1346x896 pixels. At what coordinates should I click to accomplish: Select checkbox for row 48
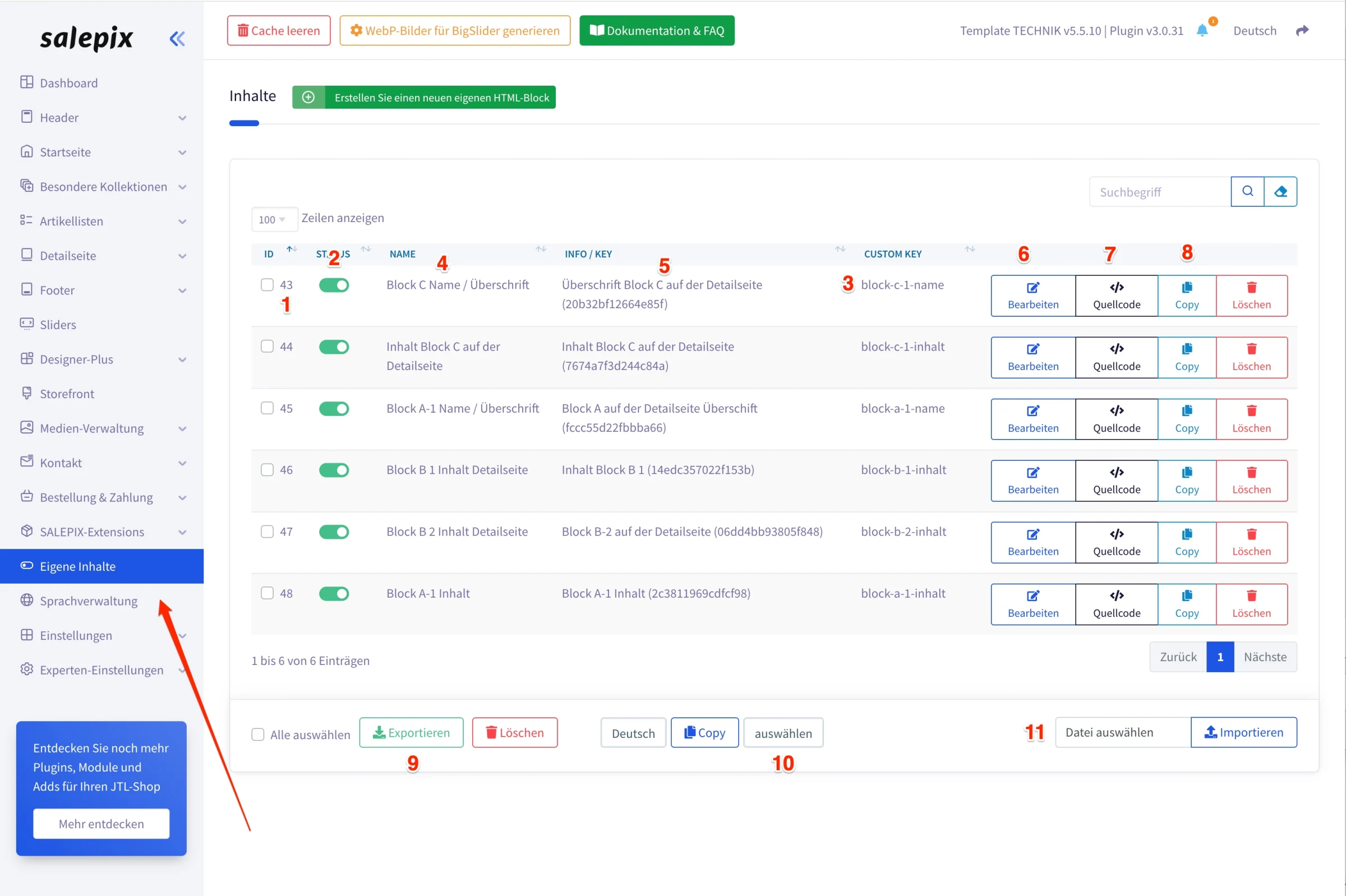coord(267,593)
